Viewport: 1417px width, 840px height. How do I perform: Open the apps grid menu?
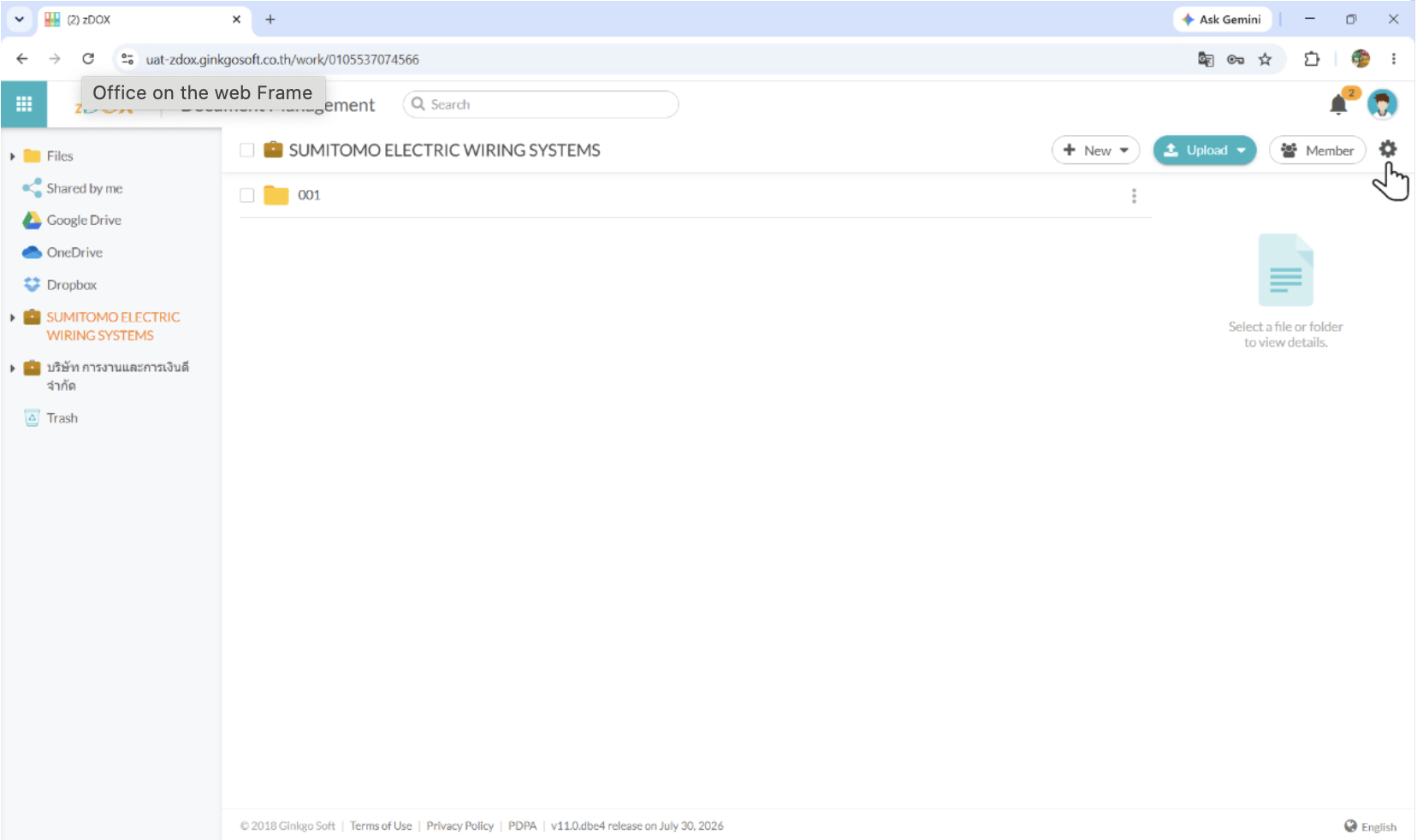tap(24, 104)
